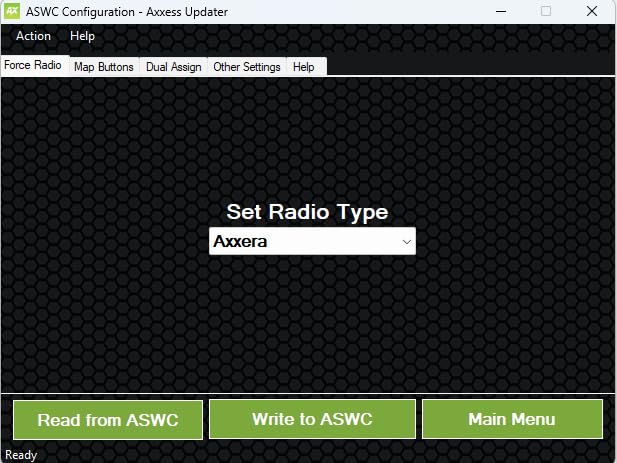This screenshot has height=463, width=617.
Task: Select the Force Radio tab
Action: point(35,65)
